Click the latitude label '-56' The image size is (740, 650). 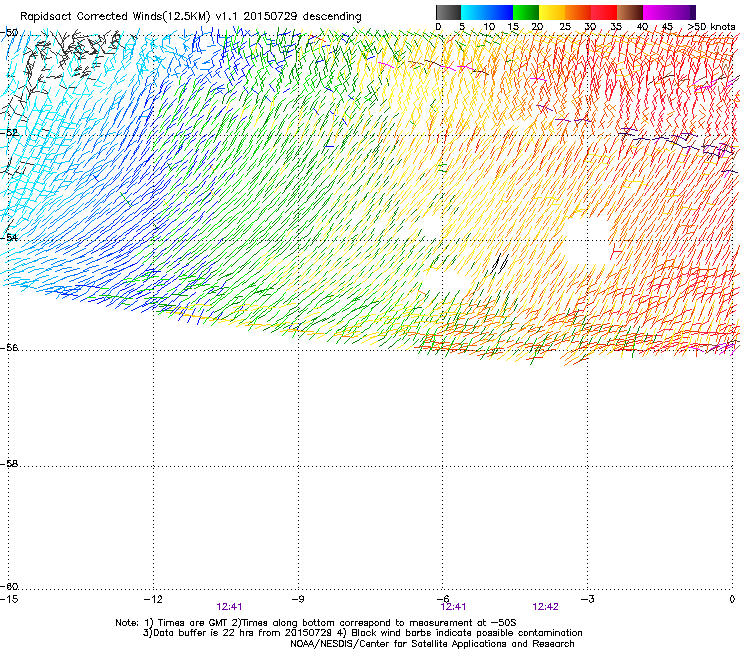[9, 347]
